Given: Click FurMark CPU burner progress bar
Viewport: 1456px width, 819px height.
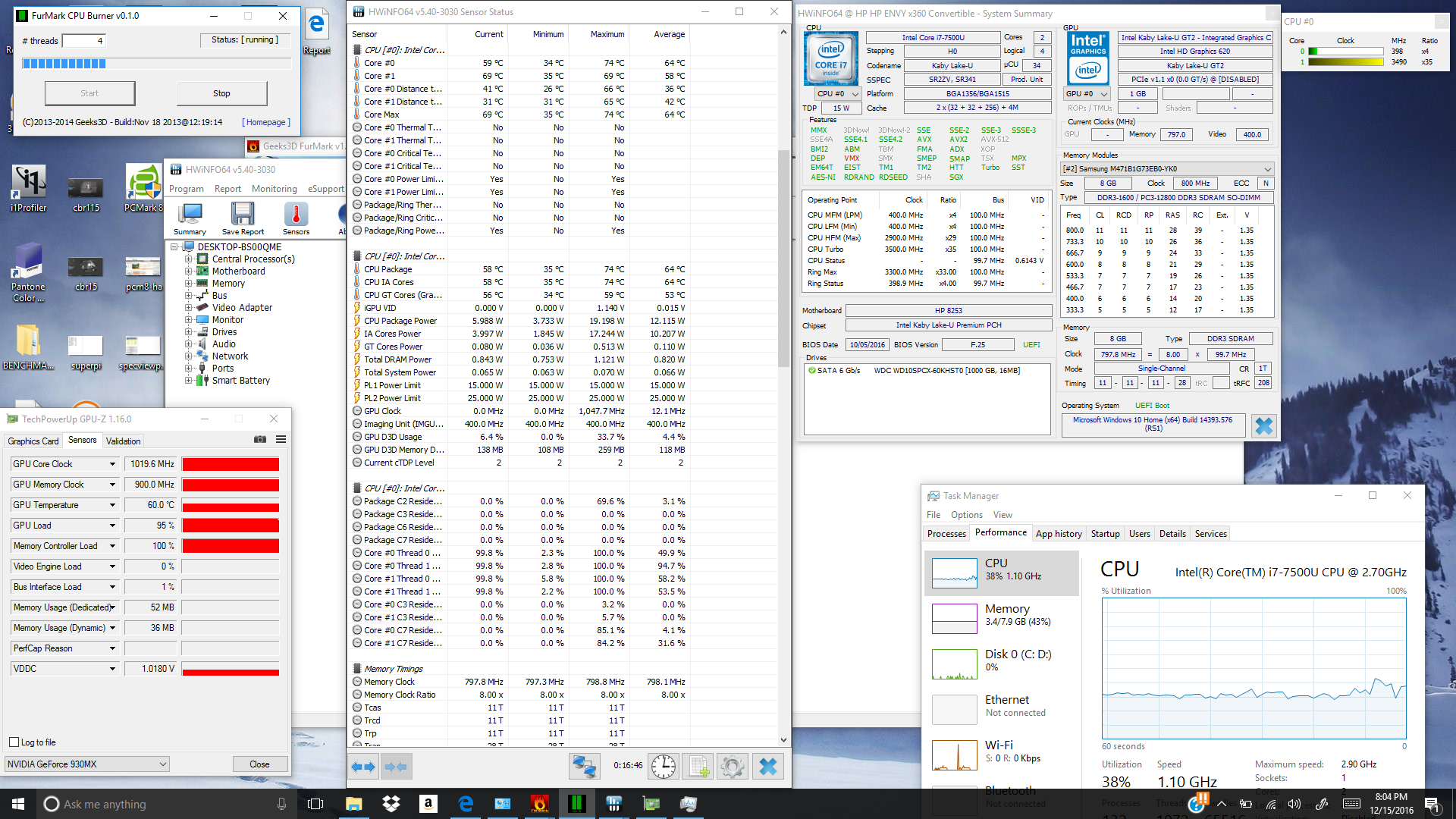Looking at the screenshot, I should (x=157, y=64).
